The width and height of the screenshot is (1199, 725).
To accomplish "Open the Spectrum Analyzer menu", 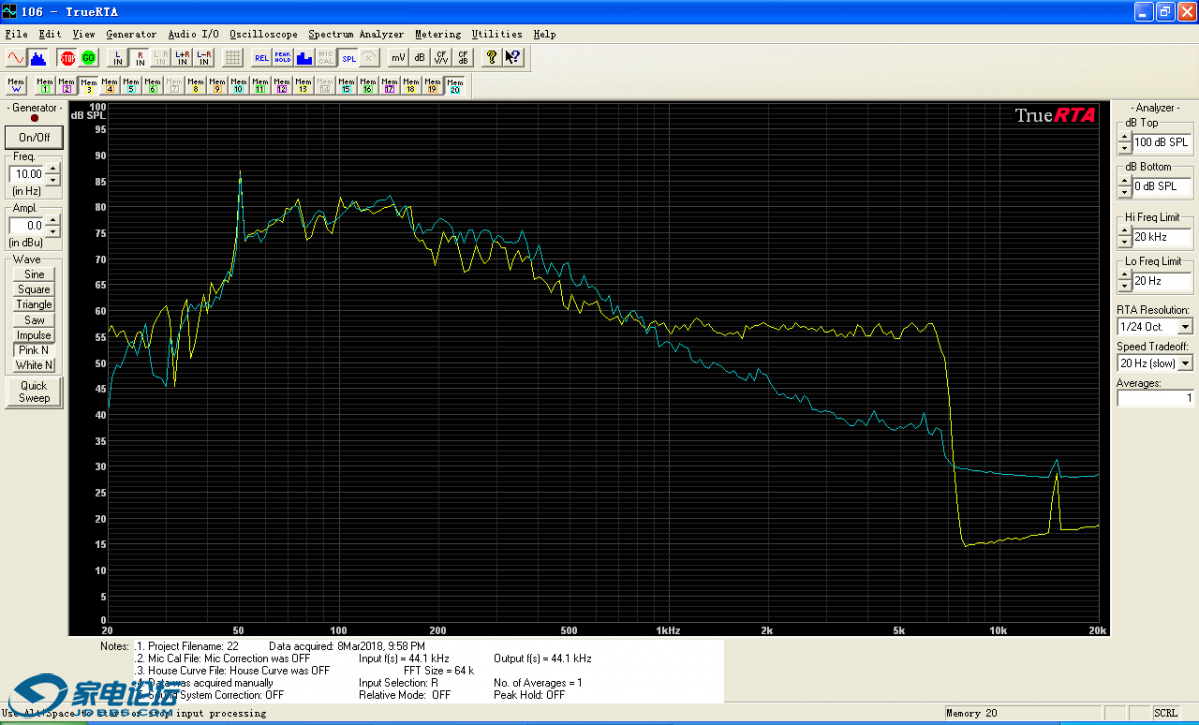I will click(355, 34).
